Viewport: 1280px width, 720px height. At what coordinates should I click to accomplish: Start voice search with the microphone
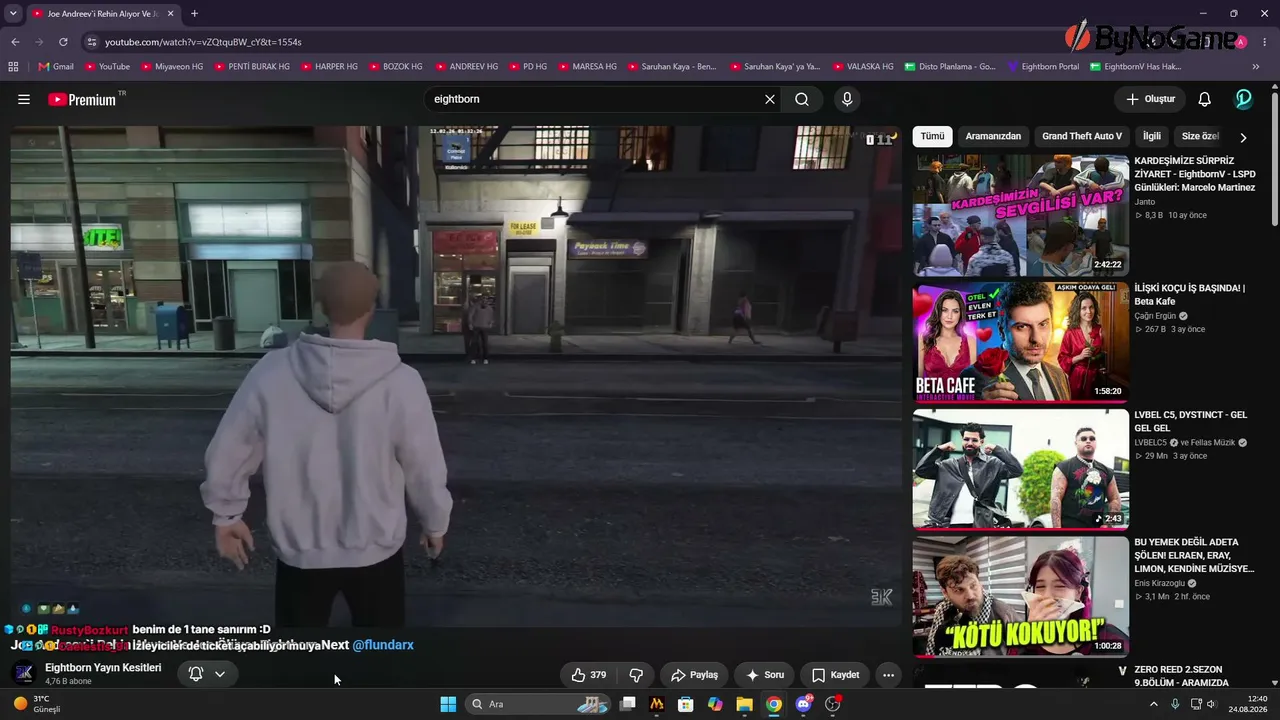(847, 99)
